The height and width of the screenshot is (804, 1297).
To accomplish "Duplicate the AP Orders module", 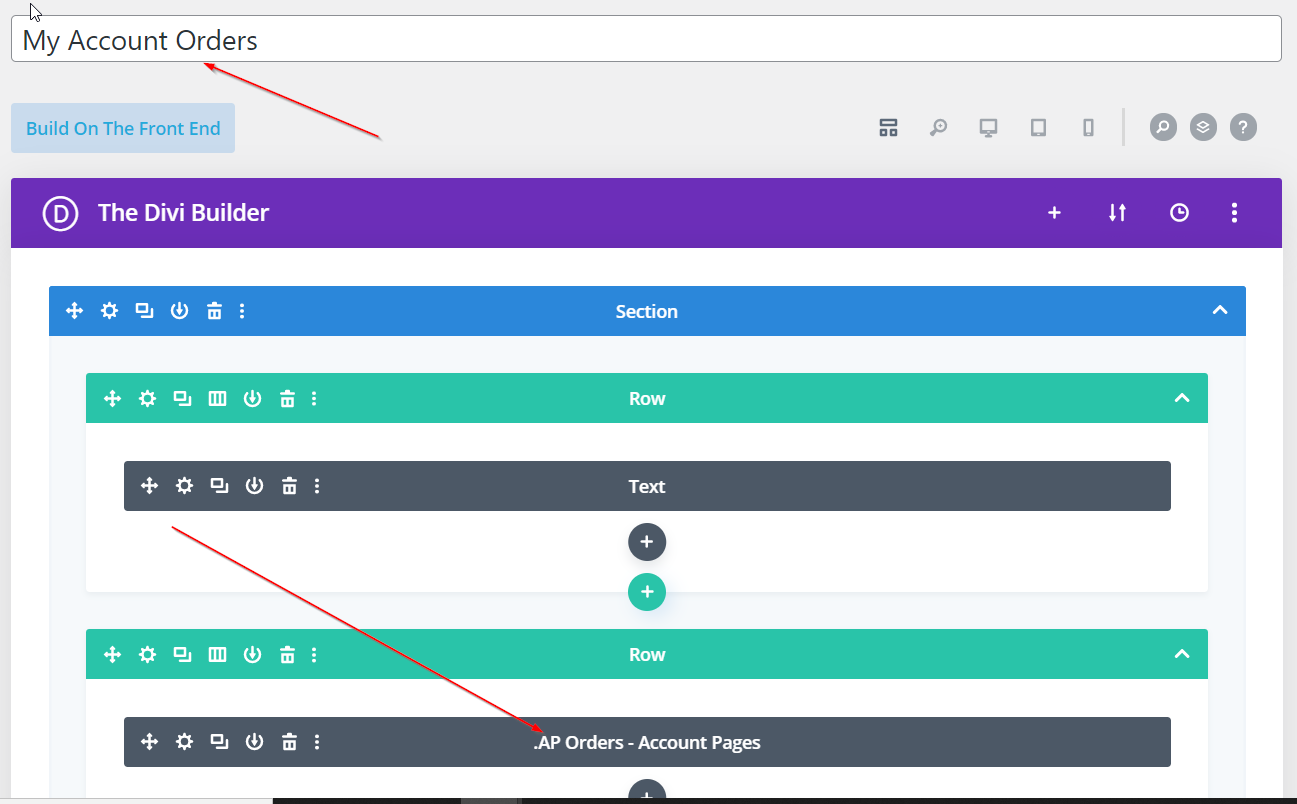I will coord(219,742).
